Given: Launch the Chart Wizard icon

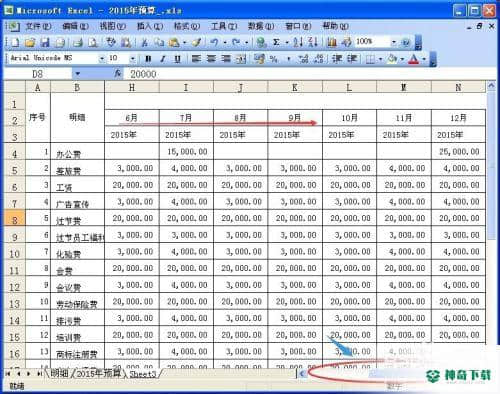Looking at the screenshot, I should (x=332, y=42).
